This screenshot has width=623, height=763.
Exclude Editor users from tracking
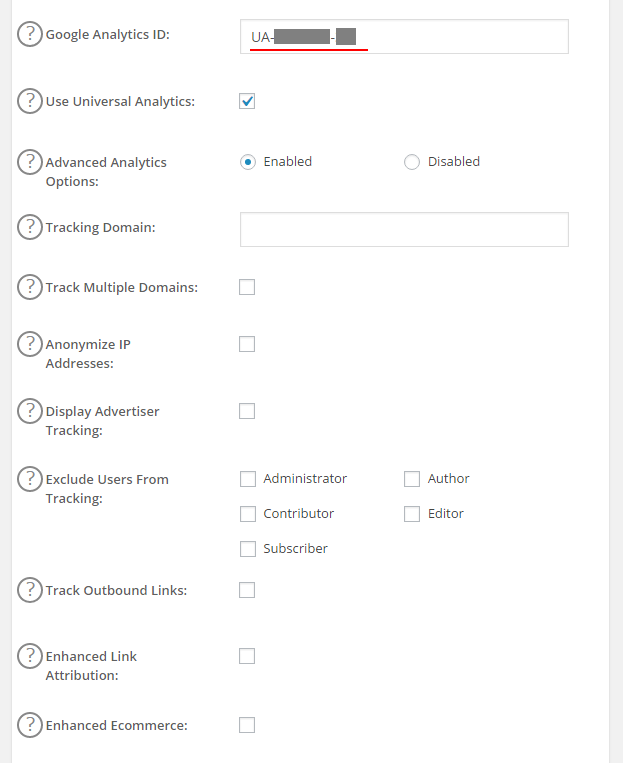click(412, 514)
